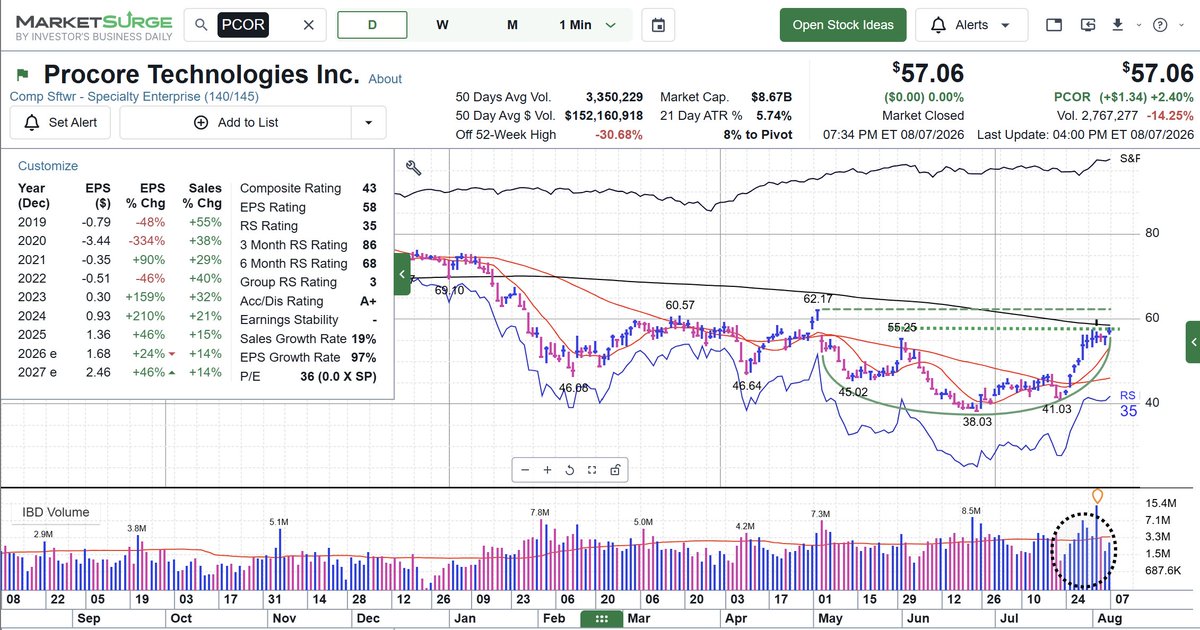The width and height of the screenshot is (1200, 630).
Task: Click the 8.5M volume label
Action: 972,511
